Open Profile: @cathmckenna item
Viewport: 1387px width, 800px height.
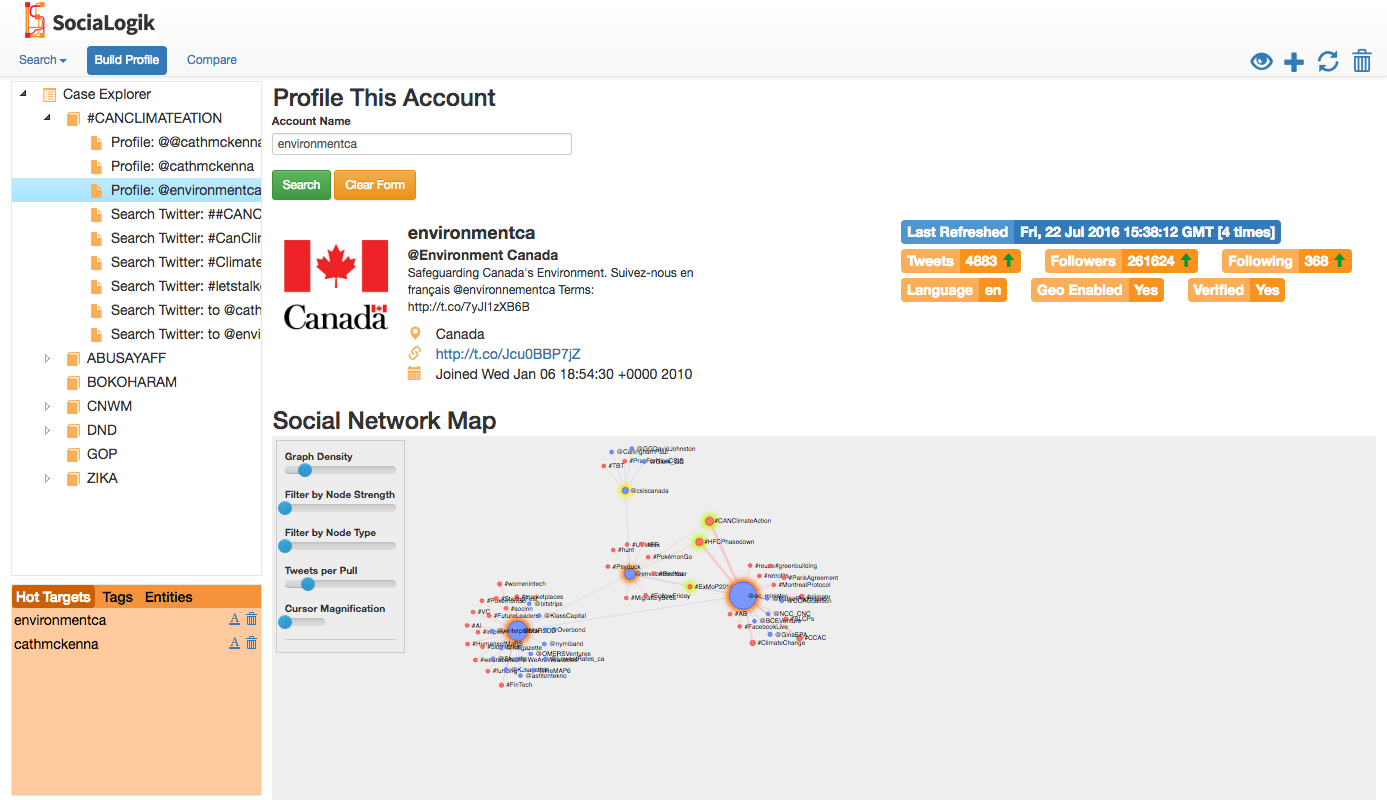point(182,166)
